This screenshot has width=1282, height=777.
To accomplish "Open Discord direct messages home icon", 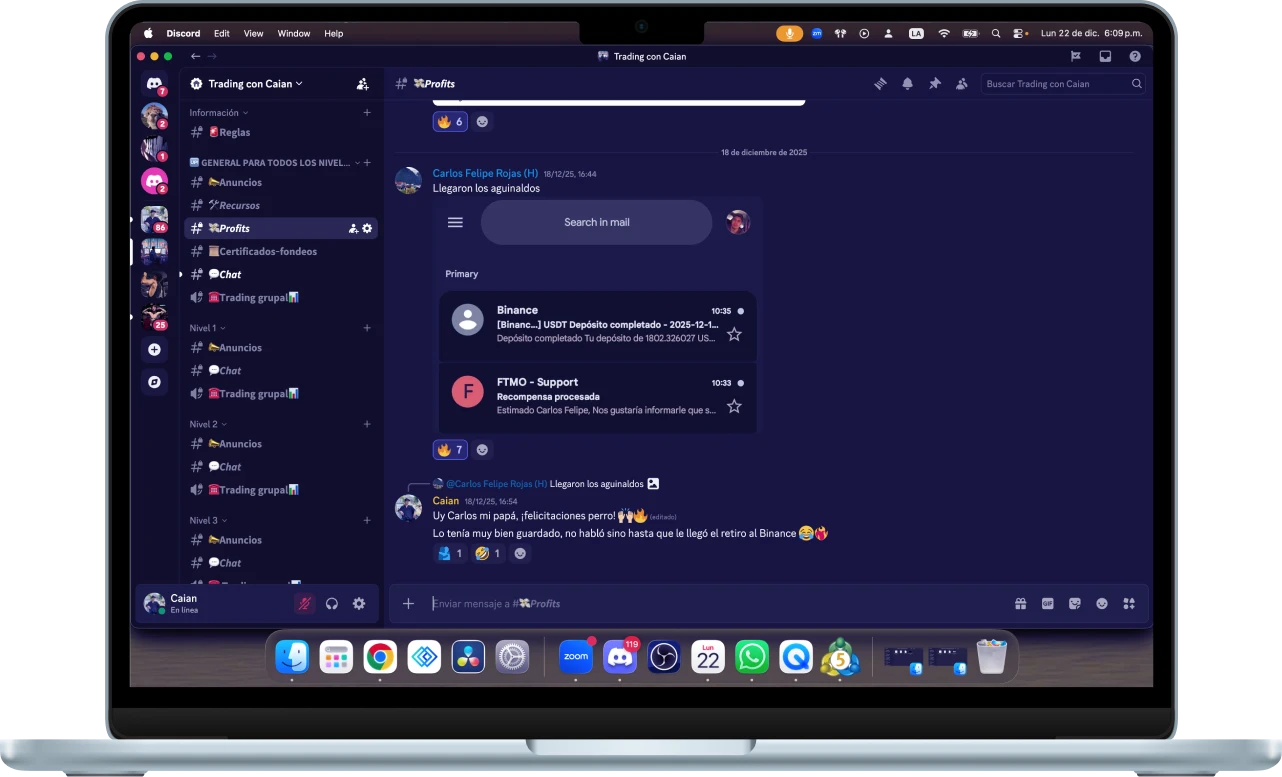I will tap(154, 85).
